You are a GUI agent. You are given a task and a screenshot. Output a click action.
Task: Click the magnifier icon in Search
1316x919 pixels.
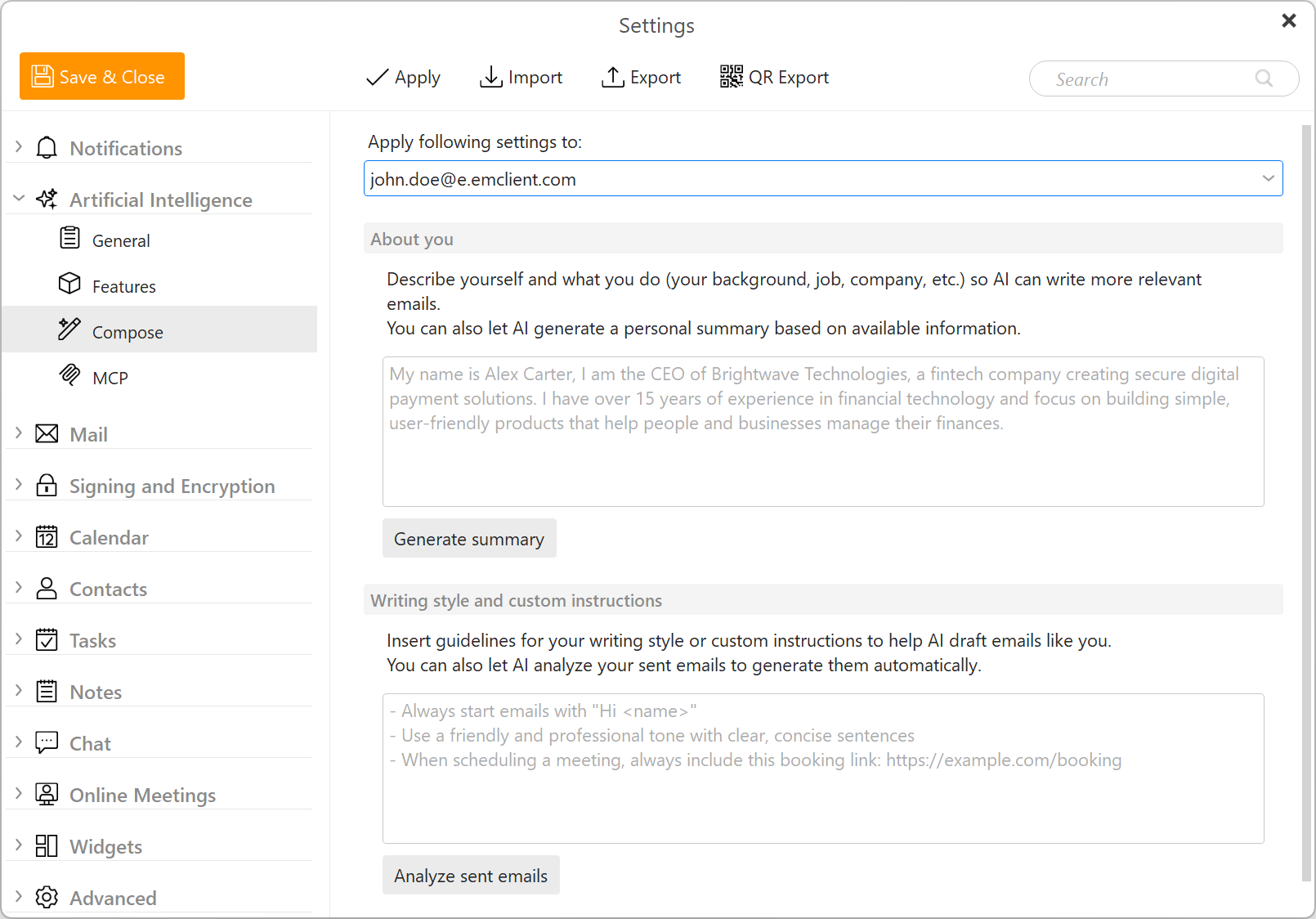[1264, 78]
